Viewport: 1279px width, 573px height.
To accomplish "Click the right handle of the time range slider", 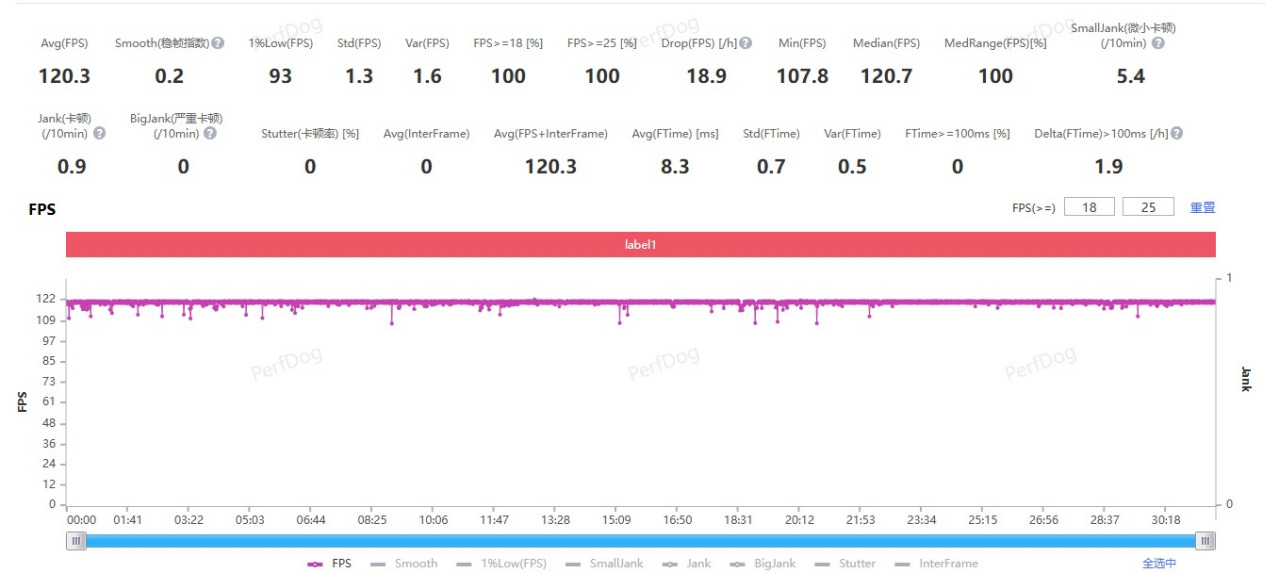I will click(1207, 541).
